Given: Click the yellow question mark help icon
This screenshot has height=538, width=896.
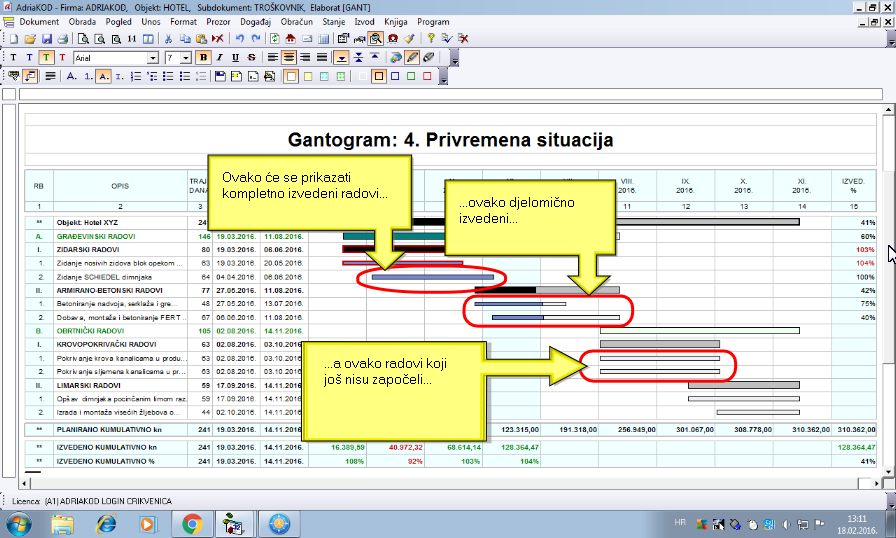Looking at the screenshot, I should pos(430,39).
